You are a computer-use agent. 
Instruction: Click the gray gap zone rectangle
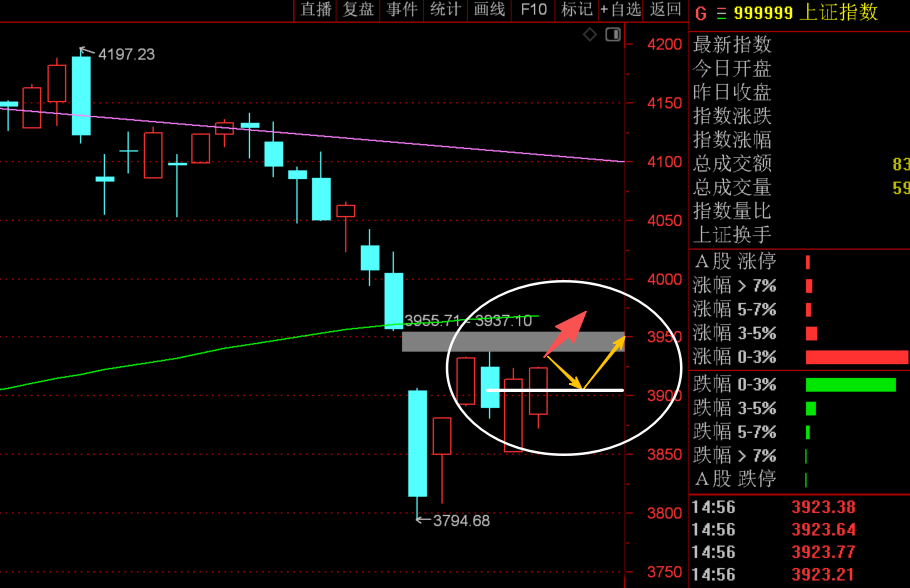(x=513, y=342)
